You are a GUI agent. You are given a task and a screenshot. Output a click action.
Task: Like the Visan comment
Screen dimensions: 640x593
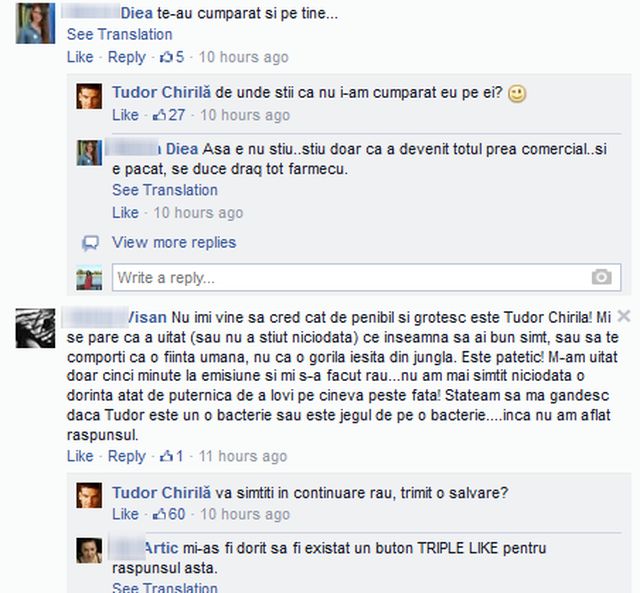[x=80, y=456]
